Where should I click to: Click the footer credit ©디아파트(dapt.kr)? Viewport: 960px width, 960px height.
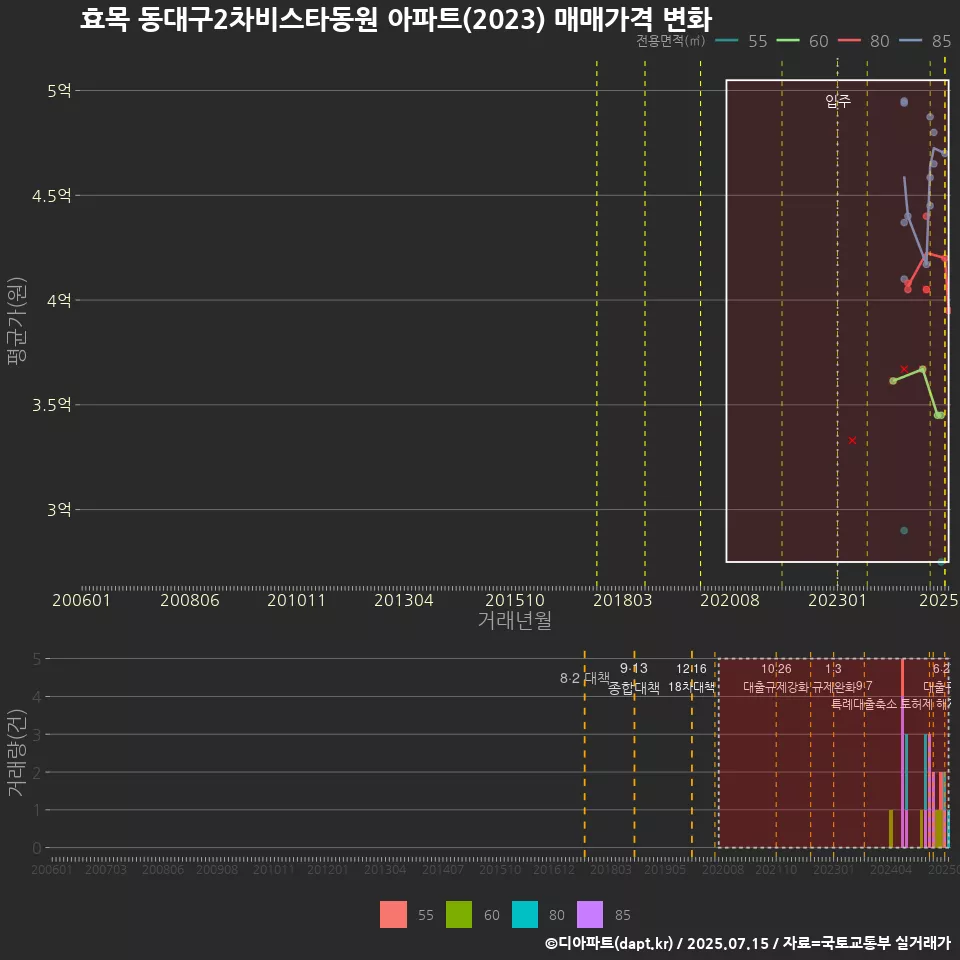[x=609, y=943]
